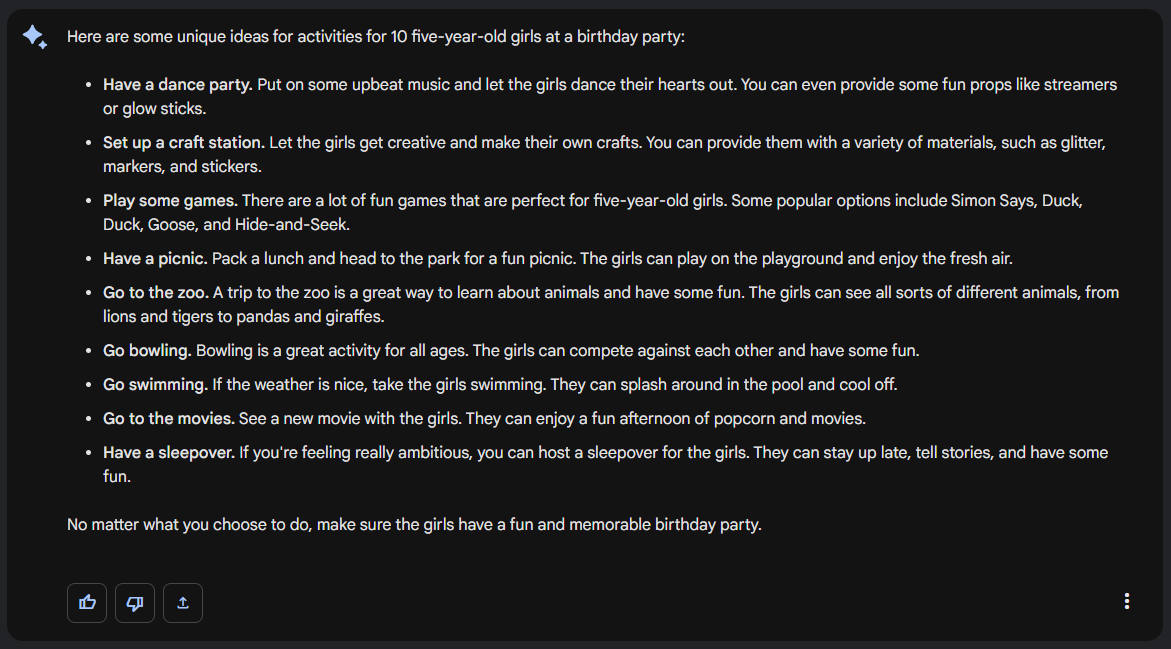Click the blue sparkle assistant icon
The image size is (1171, 649).
click(x=34, y=37)
